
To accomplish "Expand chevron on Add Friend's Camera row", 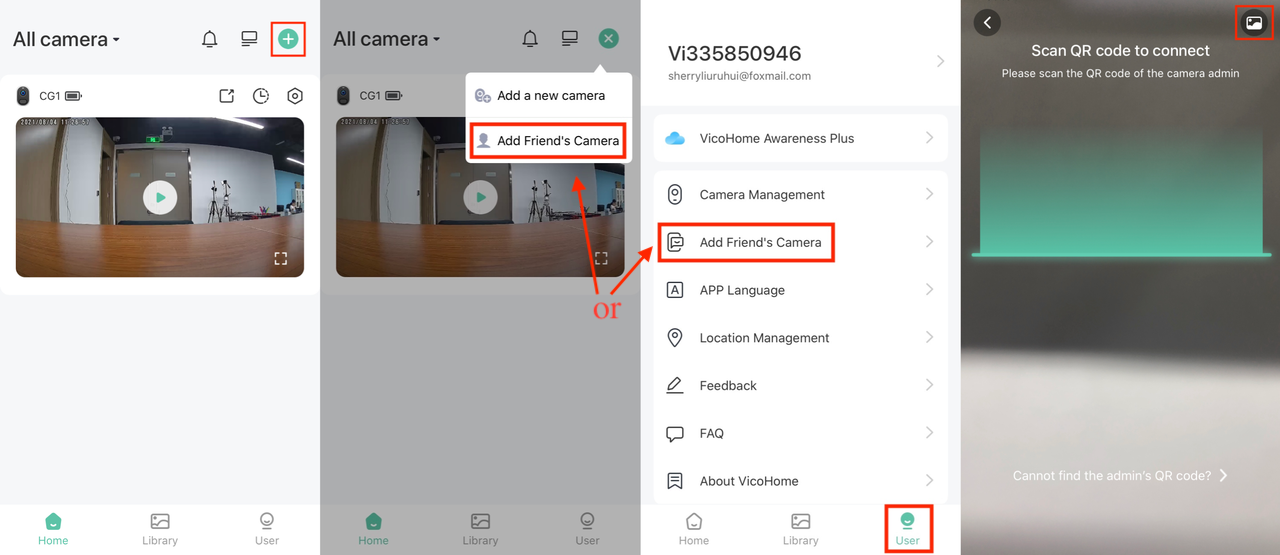I will click(x=930, y=242).
